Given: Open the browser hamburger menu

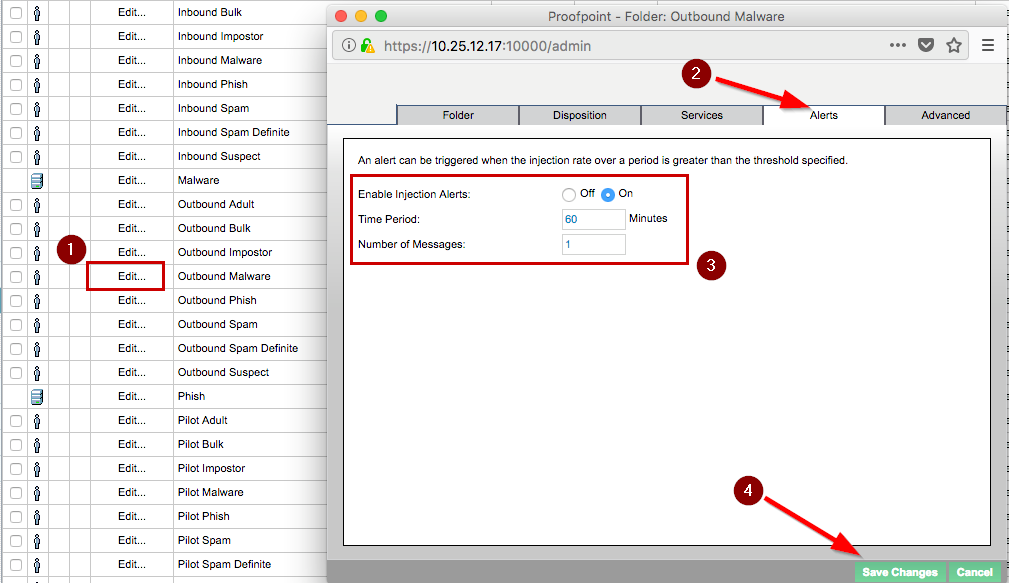Looking at the screenshot, I should [988, 45].
